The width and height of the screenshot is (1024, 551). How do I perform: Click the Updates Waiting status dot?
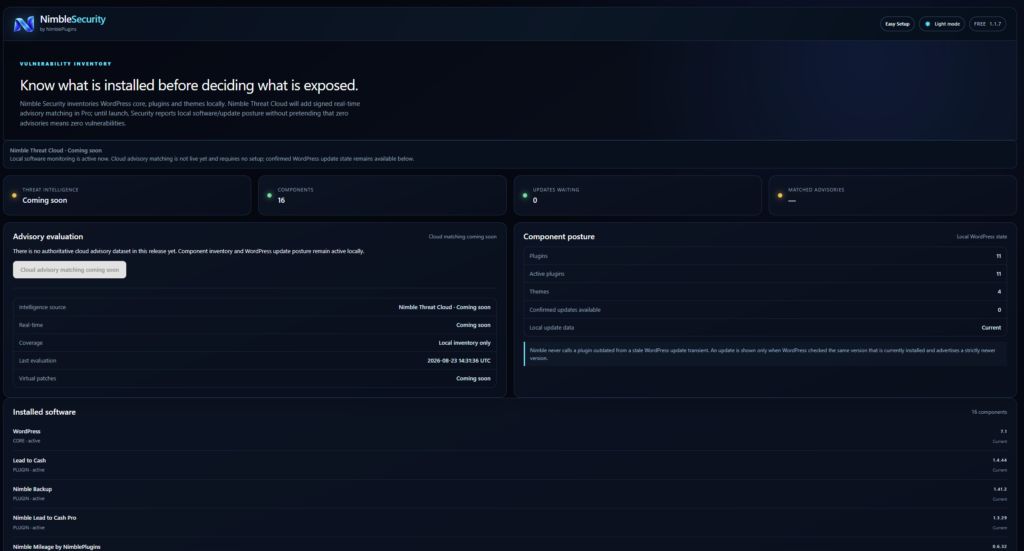click(524, 195)
